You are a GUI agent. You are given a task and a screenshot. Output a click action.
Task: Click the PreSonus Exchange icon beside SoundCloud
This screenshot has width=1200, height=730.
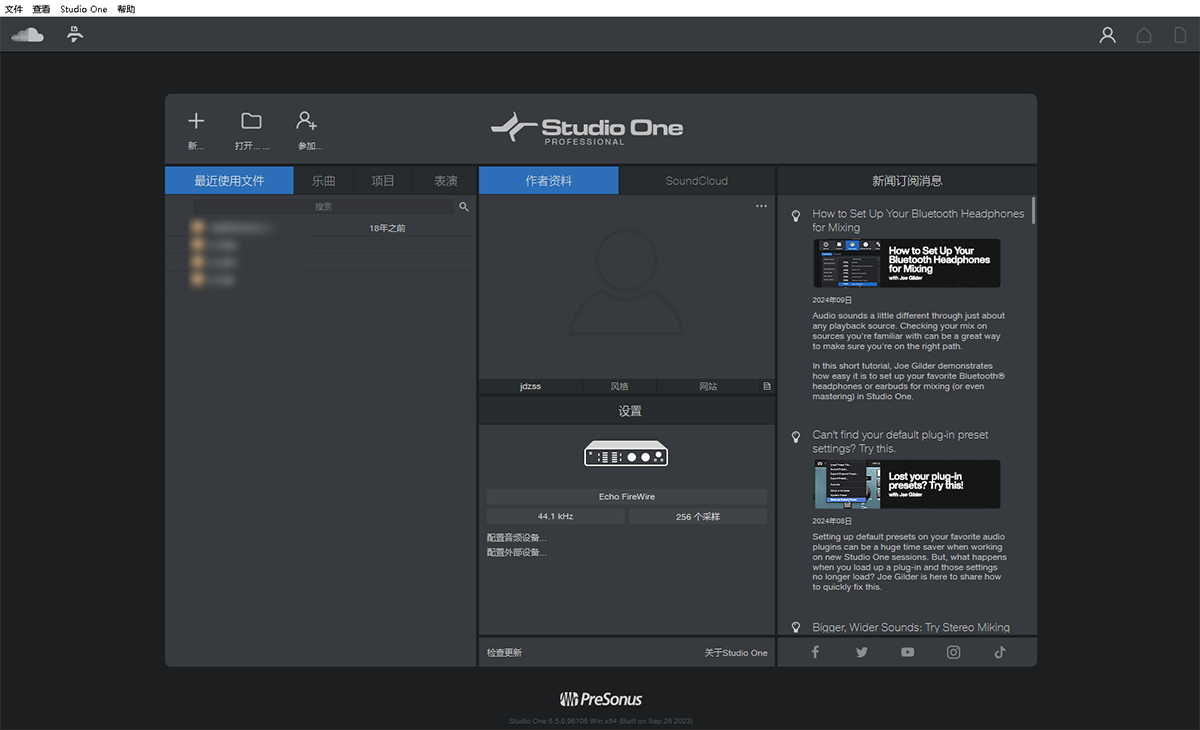[75, 35]
